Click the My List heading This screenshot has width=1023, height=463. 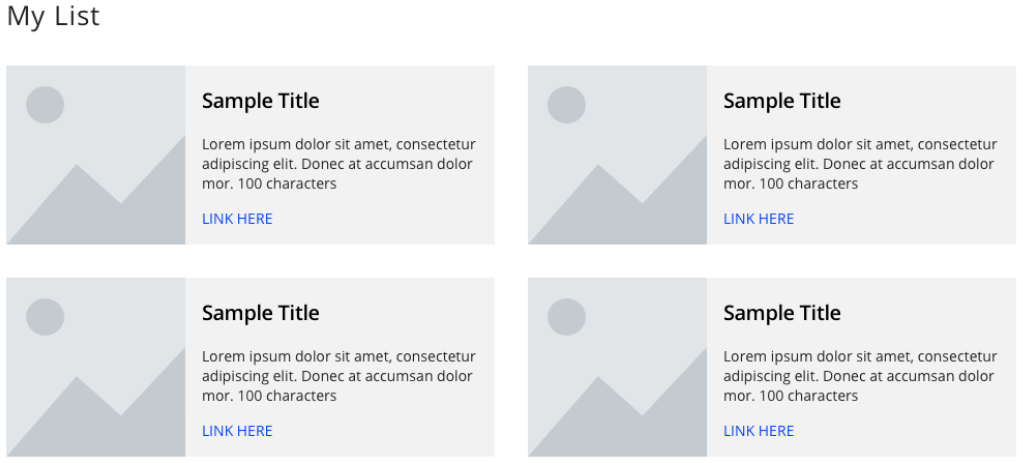coord(53,16)
